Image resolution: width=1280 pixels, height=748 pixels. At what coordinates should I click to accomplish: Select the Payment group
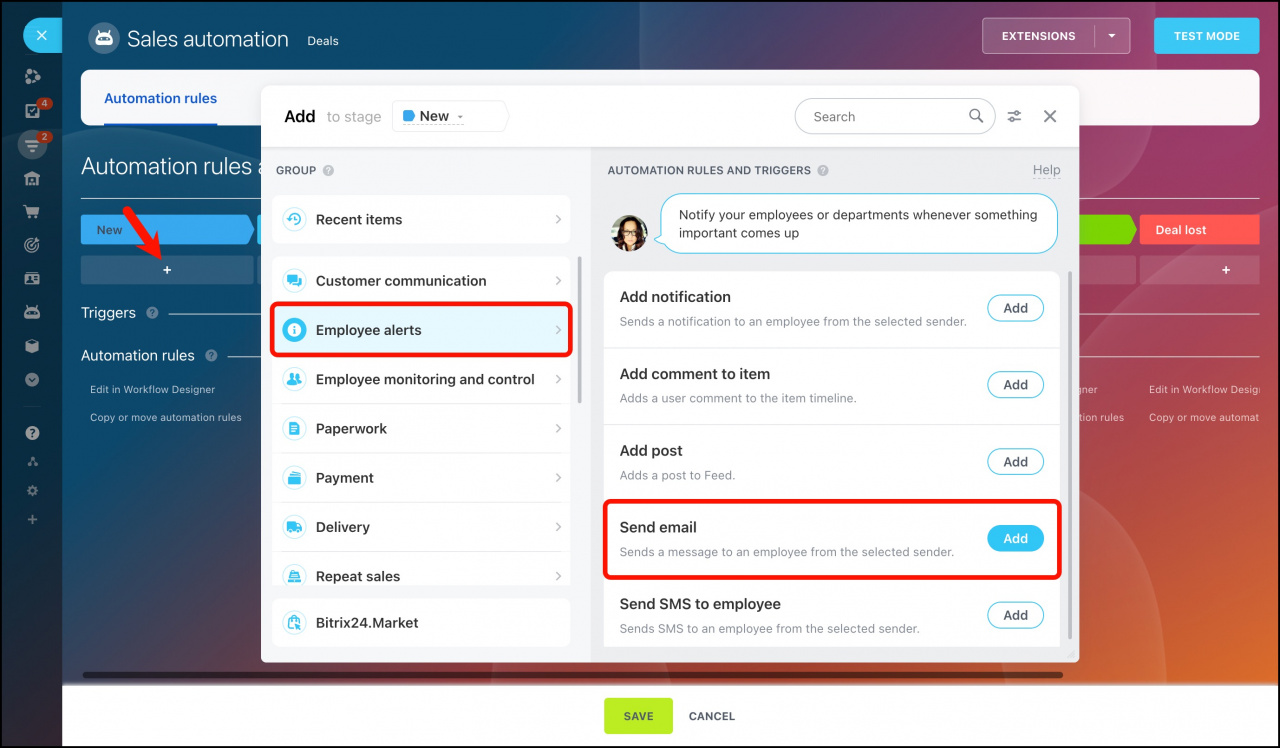pos(421,478)
